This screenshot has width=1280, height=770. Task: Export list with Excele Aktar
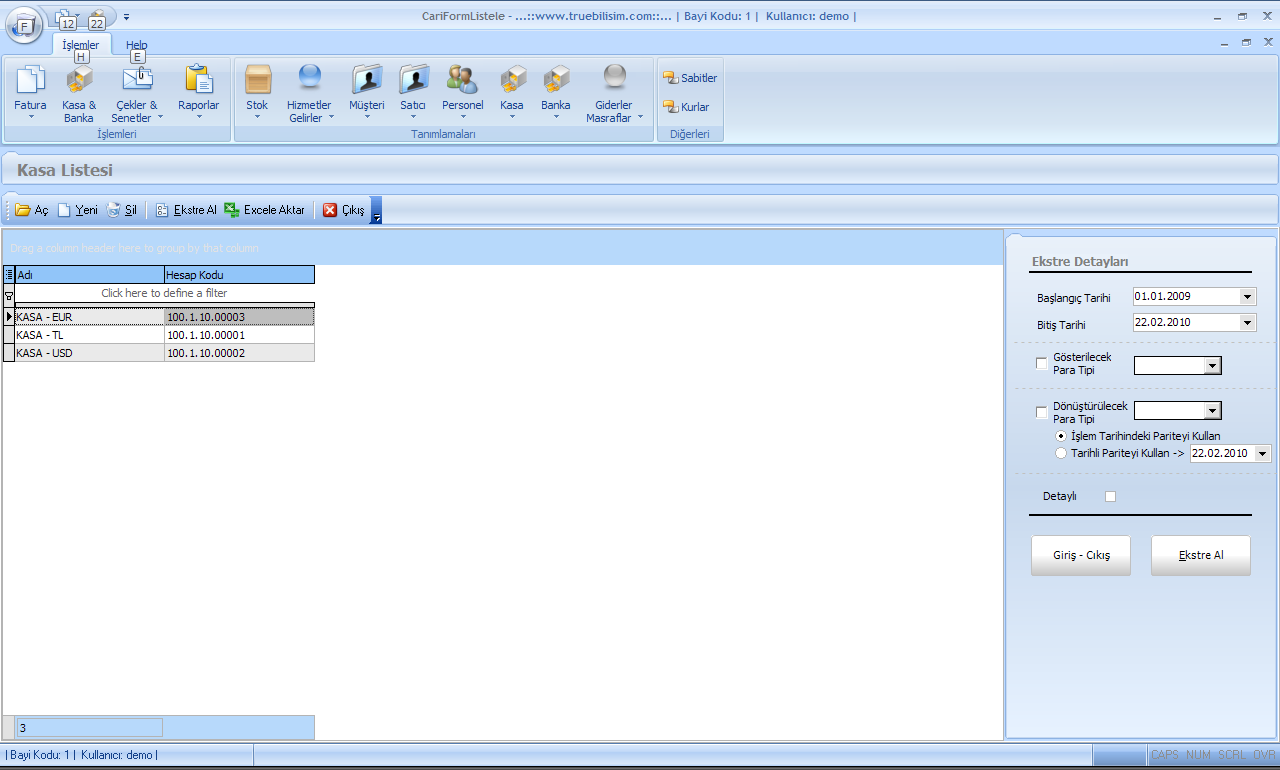(x=265, y=210)
